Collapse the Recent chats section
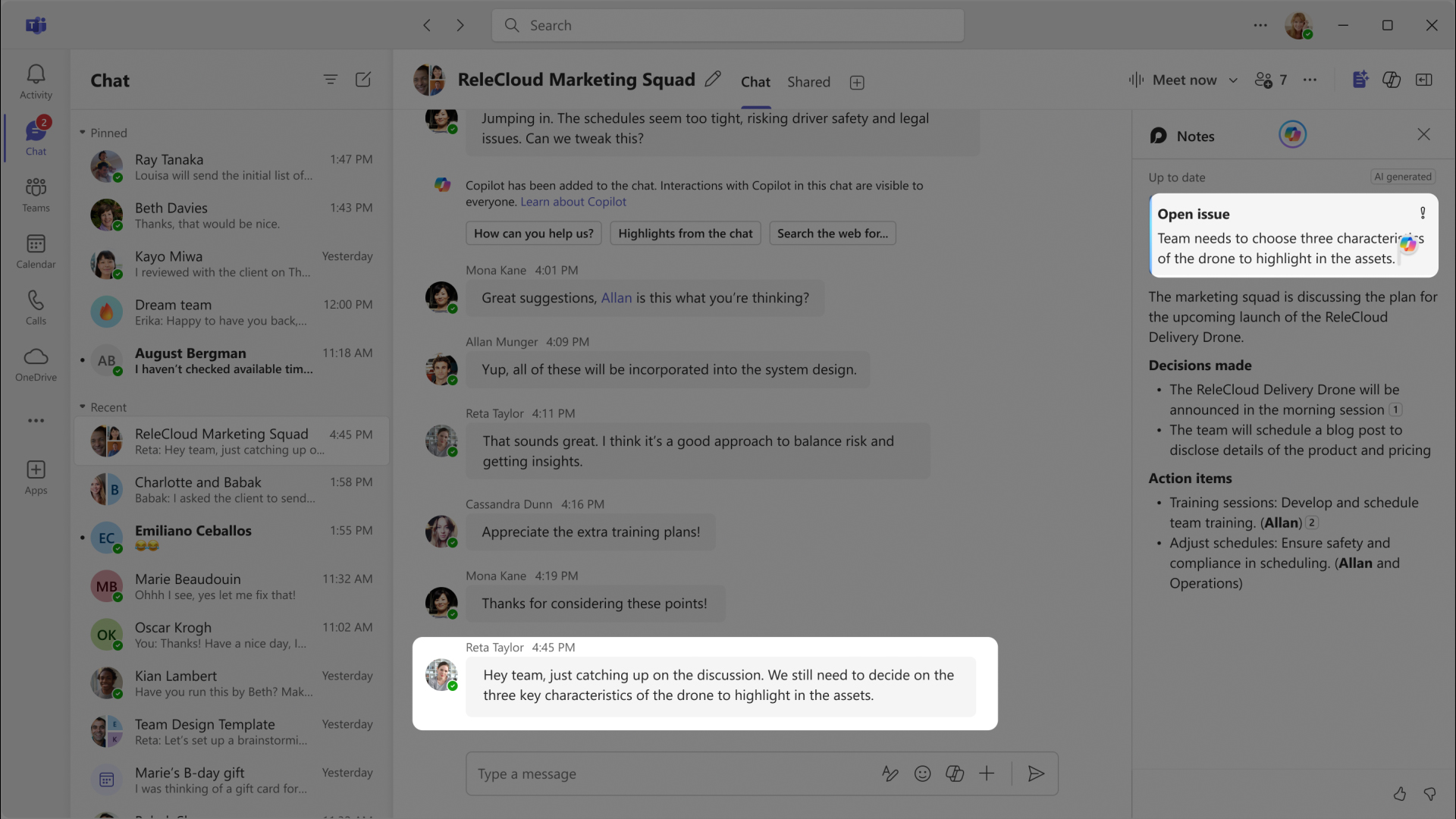This screenshot has width=1456, height=819. [83, 407]
